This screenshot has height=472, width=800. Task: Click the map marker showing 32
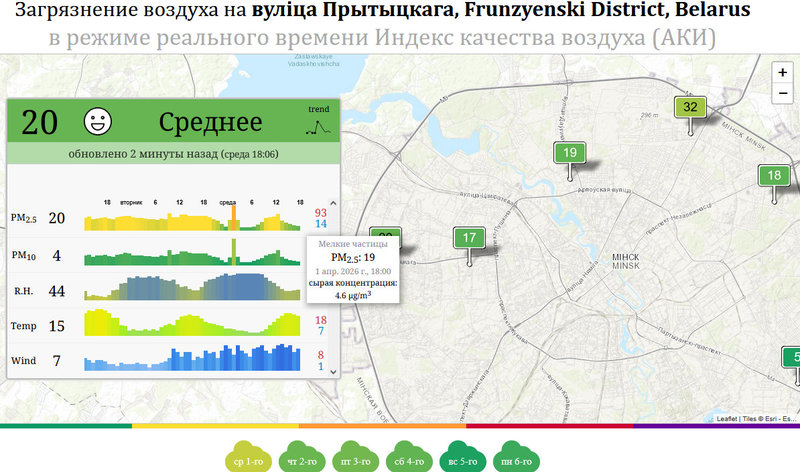[x=689, y=107]
